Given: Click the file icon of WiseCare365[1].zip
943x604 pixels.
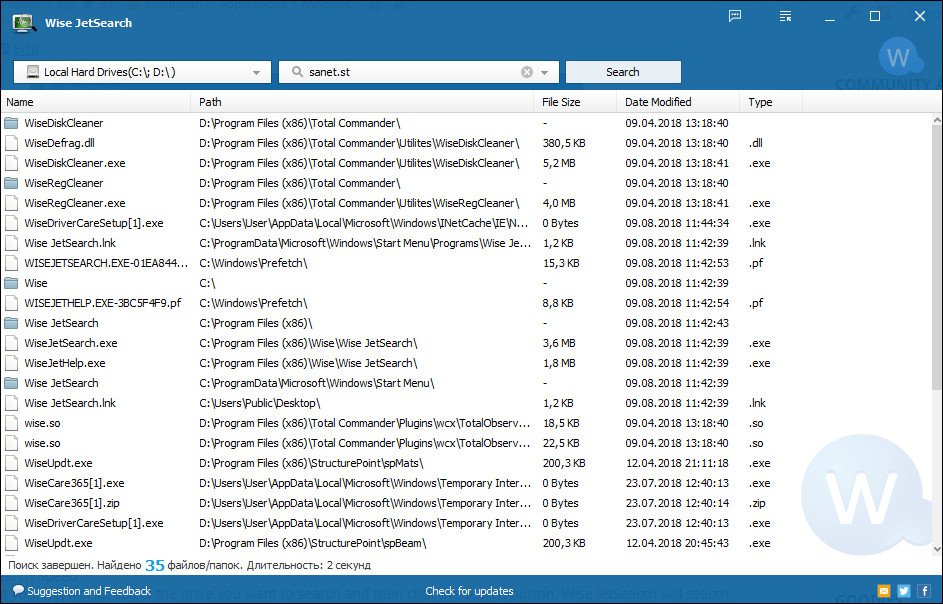Looking at the screenshot, I should click(11, 503).
